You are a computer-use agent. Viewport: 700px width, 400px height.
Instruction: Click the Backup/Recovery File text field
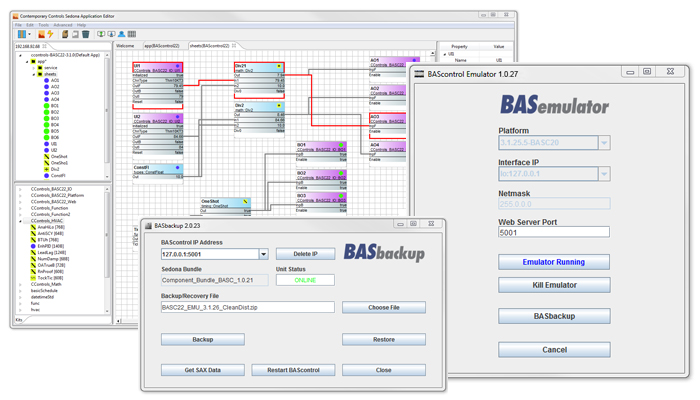[247, 308]
